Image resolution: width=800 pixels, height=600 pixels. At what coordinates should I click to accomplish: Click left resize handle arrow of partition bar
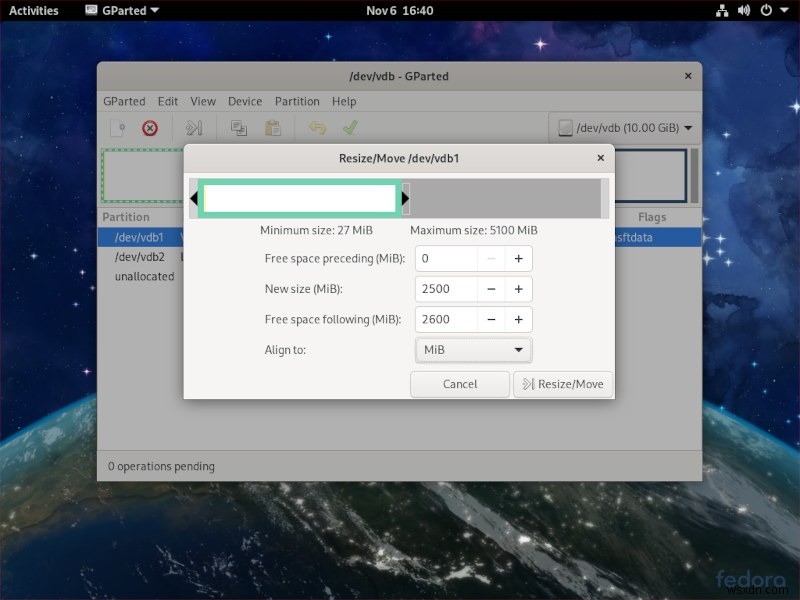pos(194,198)
